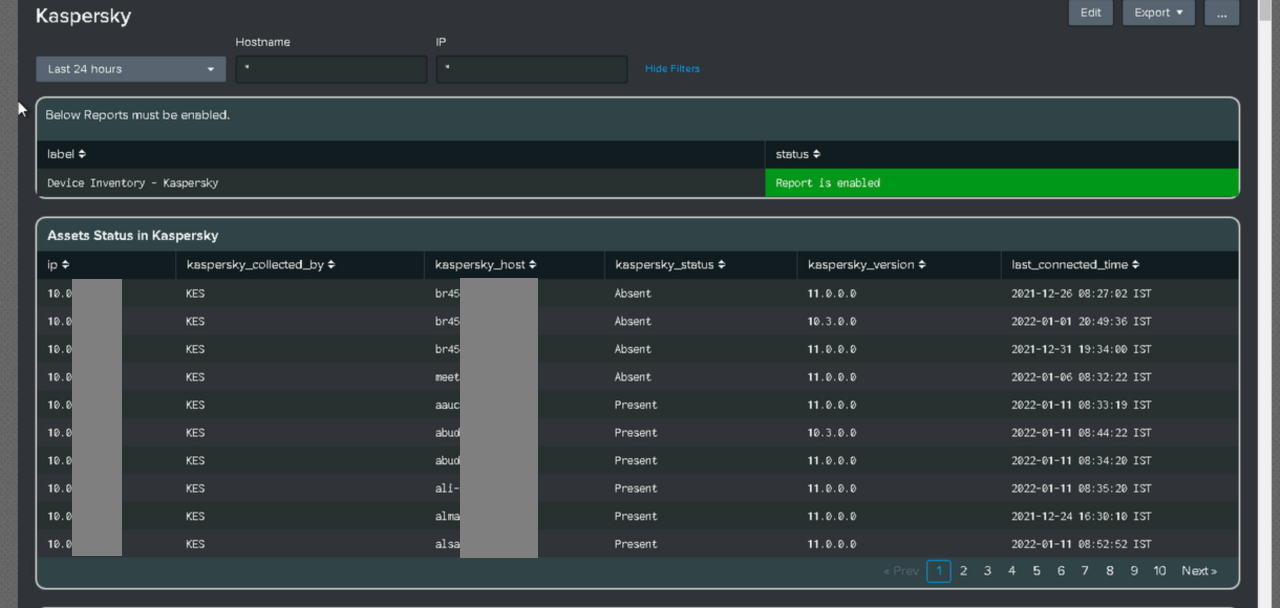1280x608 pixels.
Task: Sort assets by kaspersky_version column
Action: point(867,265)
